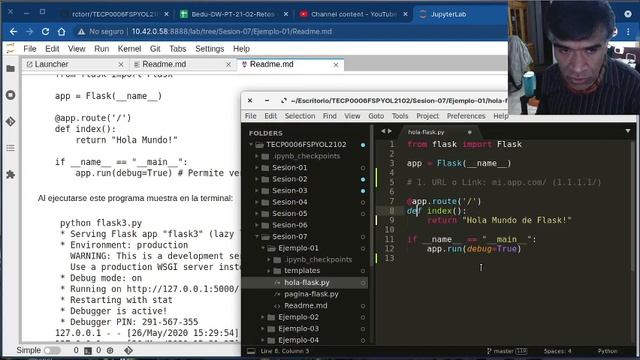Click the Sesion-06 folder name
Screen dimensions: 640x360
click(290, 225)
